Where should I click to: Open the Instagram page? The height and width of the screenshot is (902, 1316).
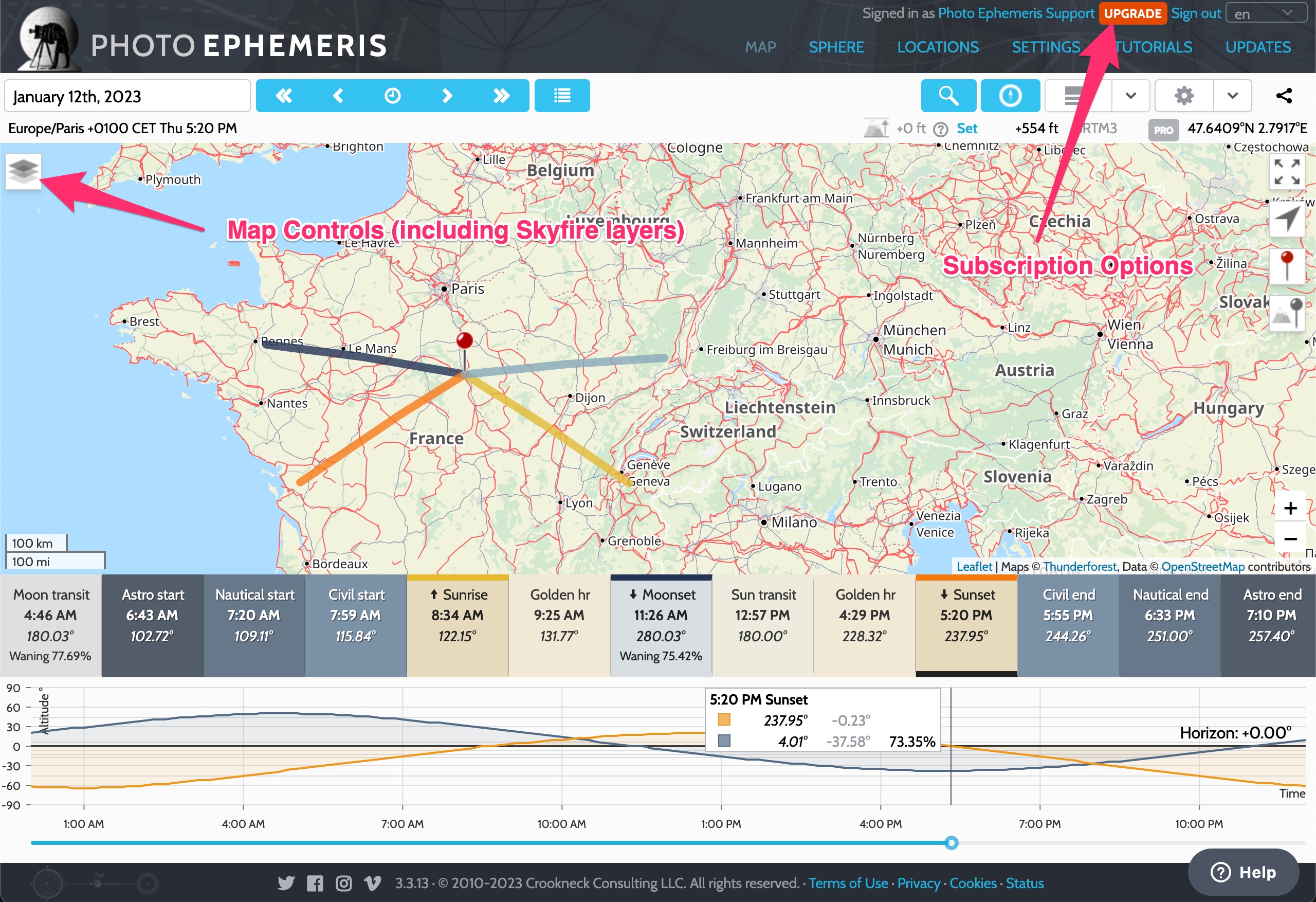pos(344,883)
